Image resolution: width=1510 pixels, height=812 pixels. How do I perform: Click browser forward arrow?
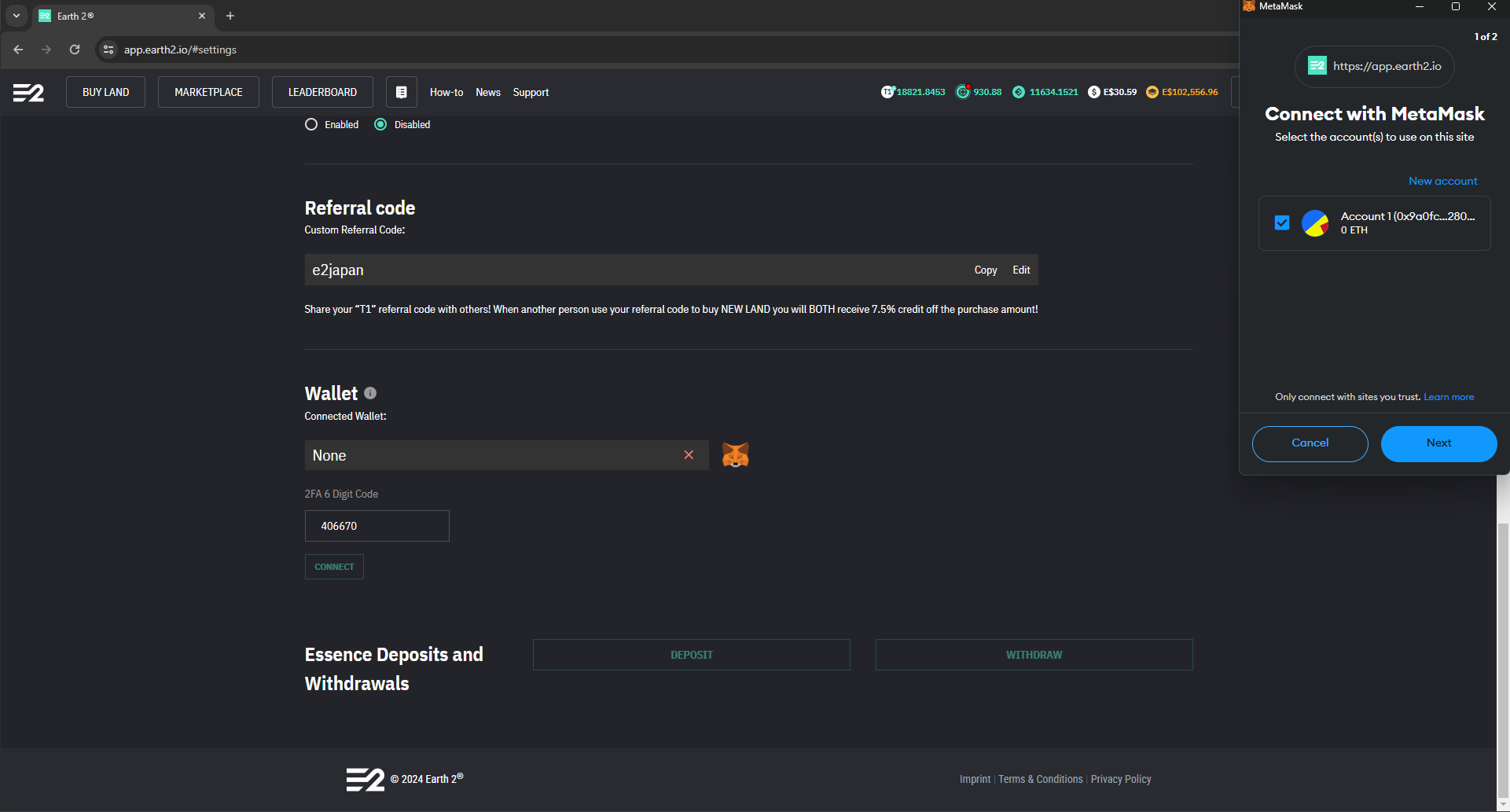[x=46, y=50]
